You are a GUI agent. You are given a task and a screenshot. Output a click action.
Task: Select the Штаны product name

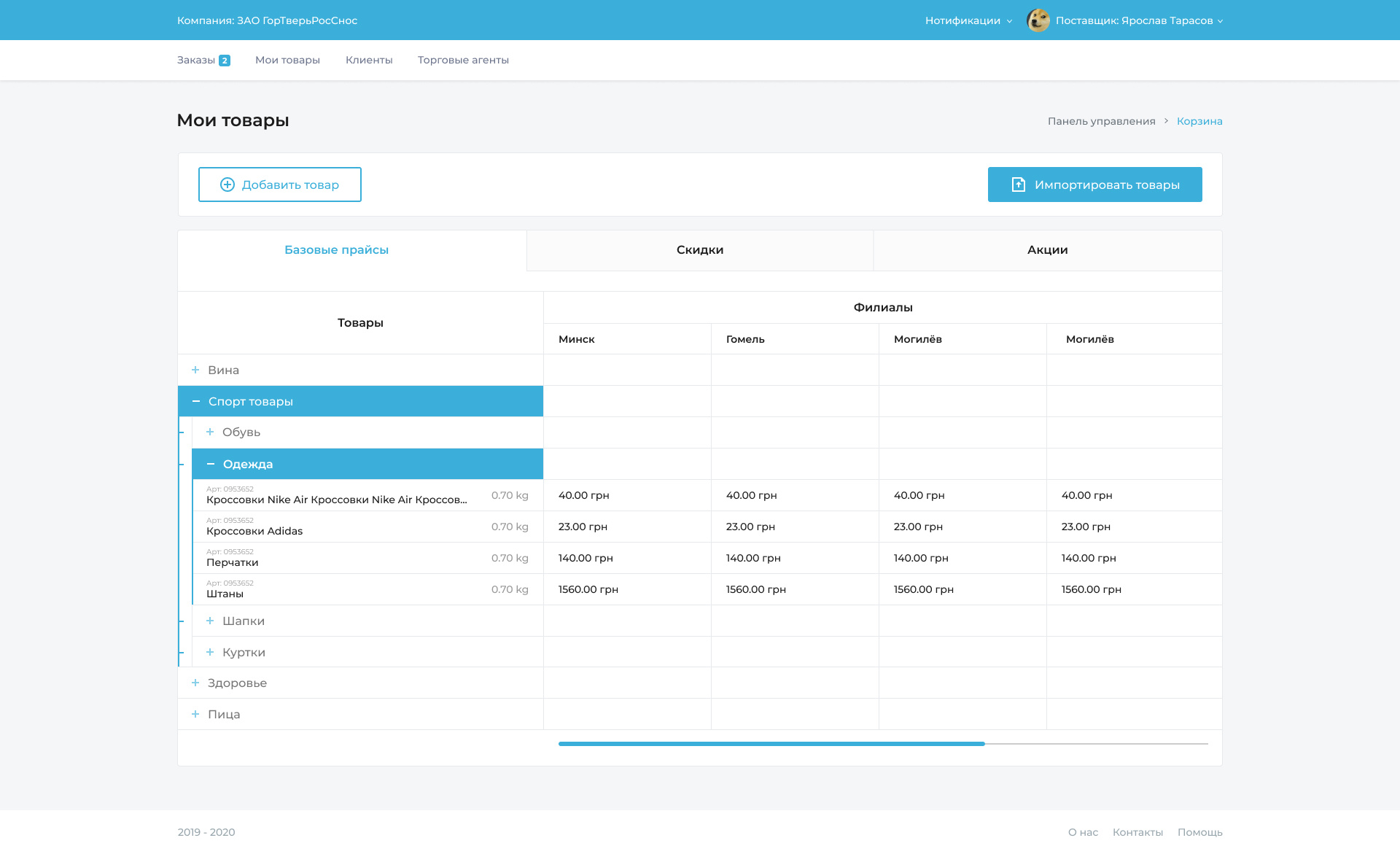[x=225, y=594]
